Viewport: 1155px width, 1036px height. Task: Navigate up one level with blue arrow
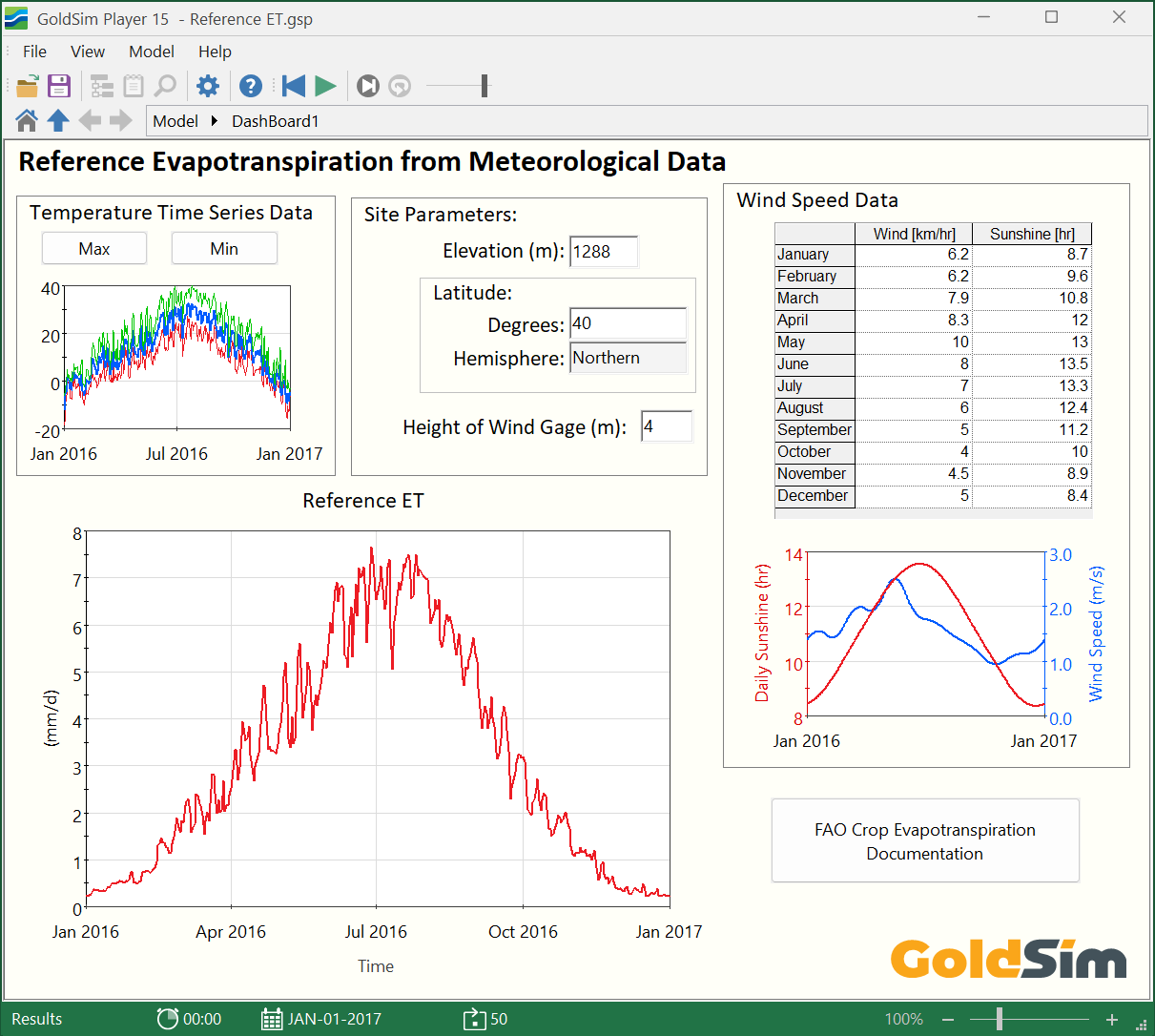tap(58, 121)
